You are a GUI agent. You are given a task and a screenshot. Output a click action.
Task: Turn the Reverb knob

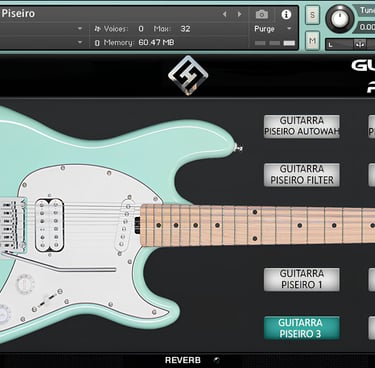coord(217,360)
